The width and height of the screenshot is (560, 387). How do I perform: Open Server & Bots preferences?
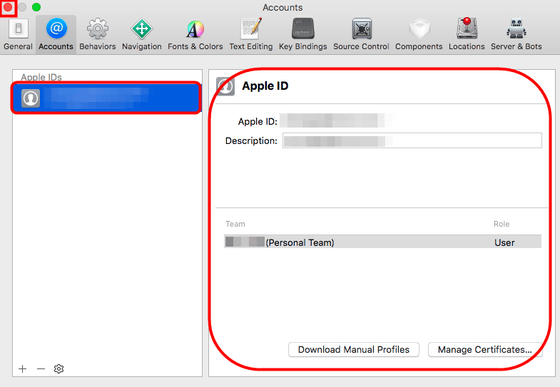pos(516,35)
